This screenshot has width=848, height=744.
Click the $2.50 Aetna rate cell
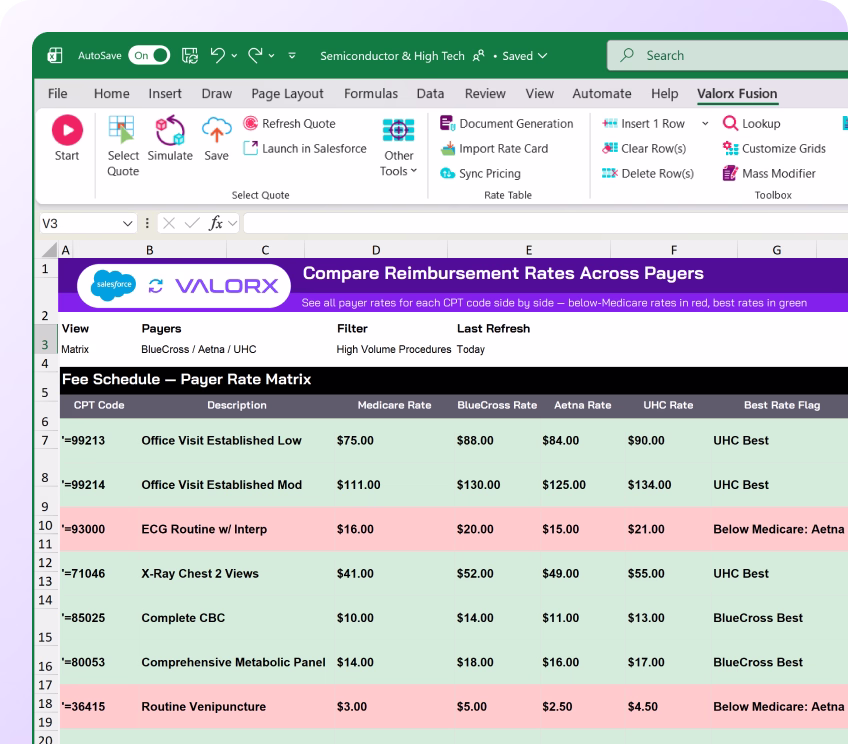coord(582,706)
